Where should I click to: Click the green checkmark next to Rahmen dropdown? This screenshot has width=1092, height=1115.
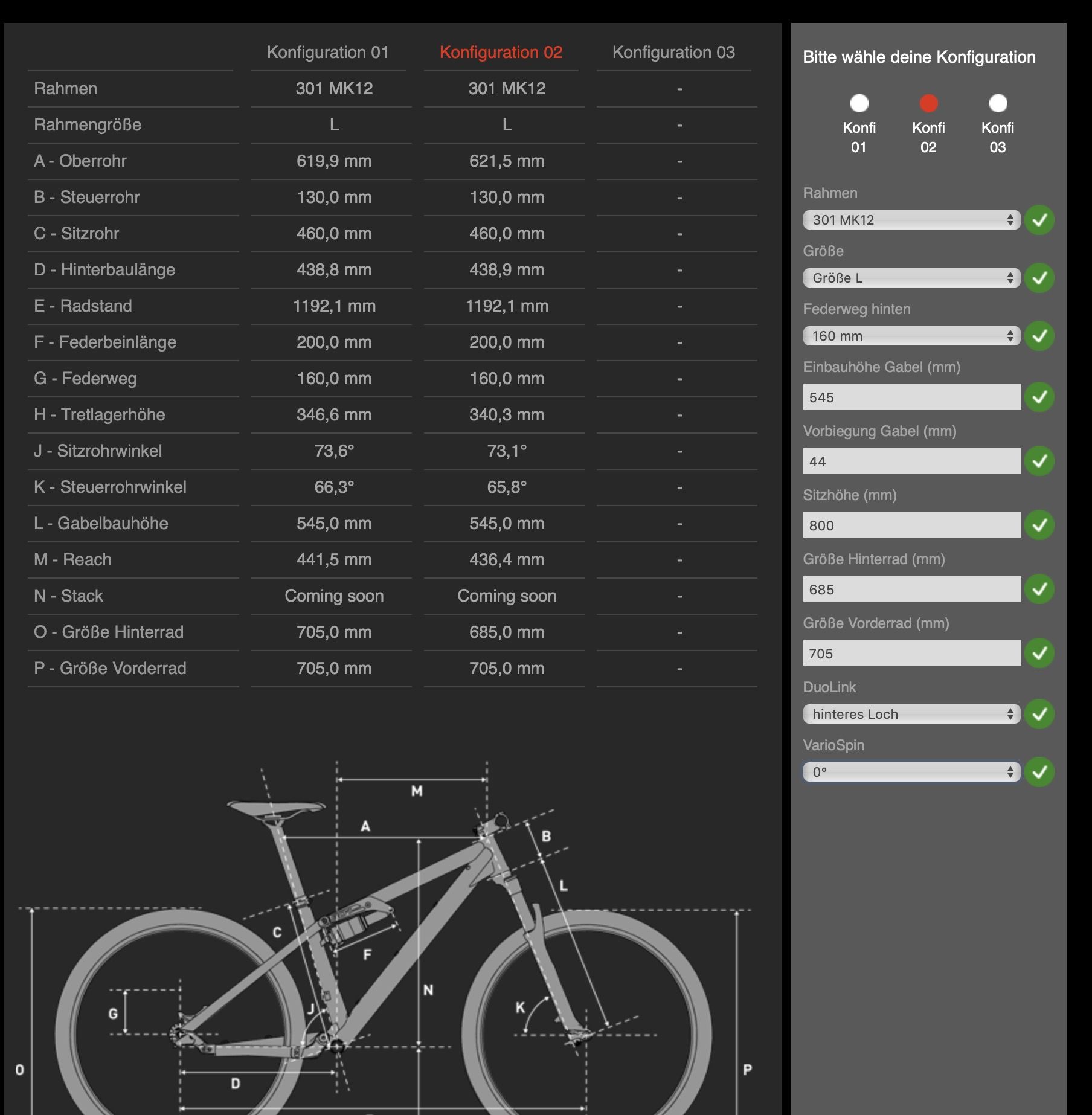click(1039, 220)
